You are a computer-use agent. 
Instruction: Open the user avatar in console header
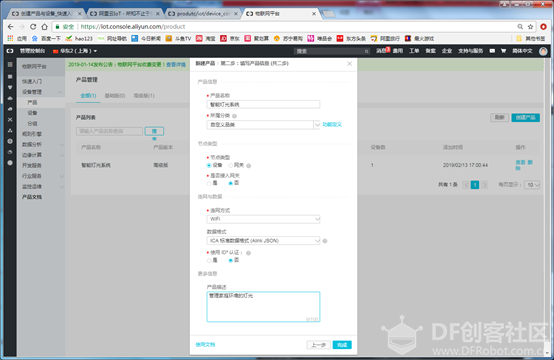point(543,51)
